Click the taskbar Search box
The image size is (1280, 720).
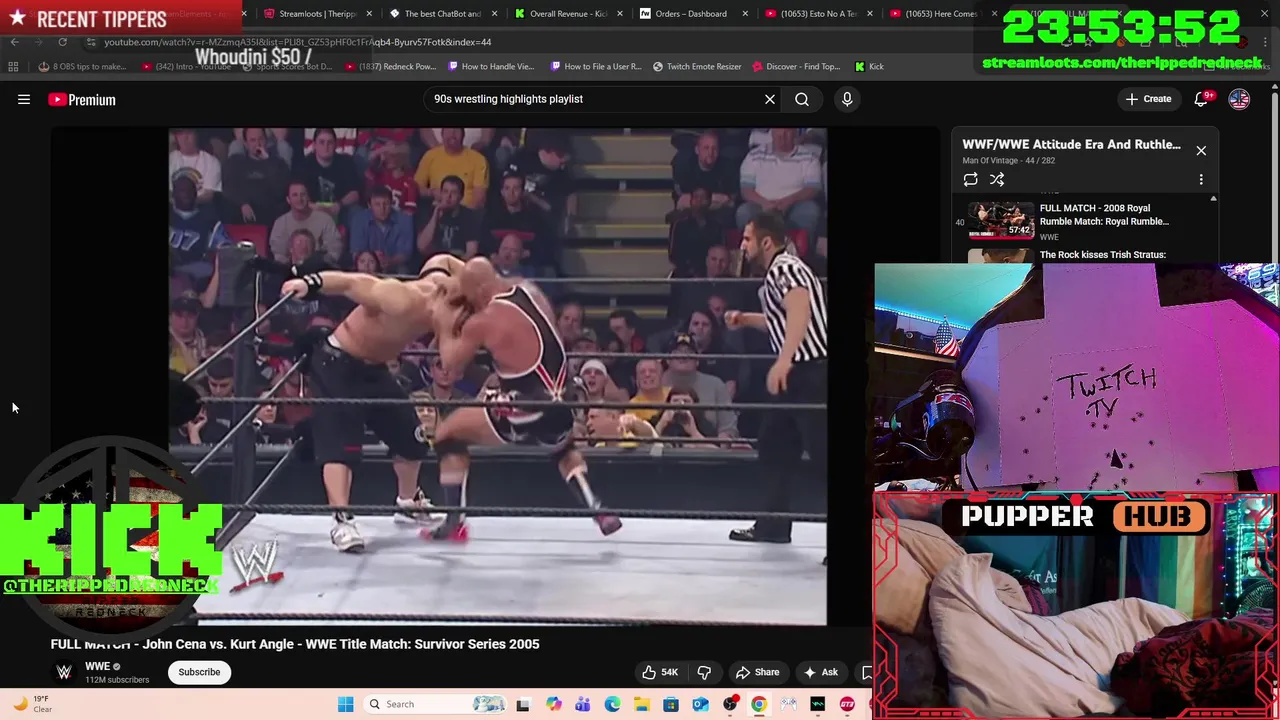click(x=435, y=704)
